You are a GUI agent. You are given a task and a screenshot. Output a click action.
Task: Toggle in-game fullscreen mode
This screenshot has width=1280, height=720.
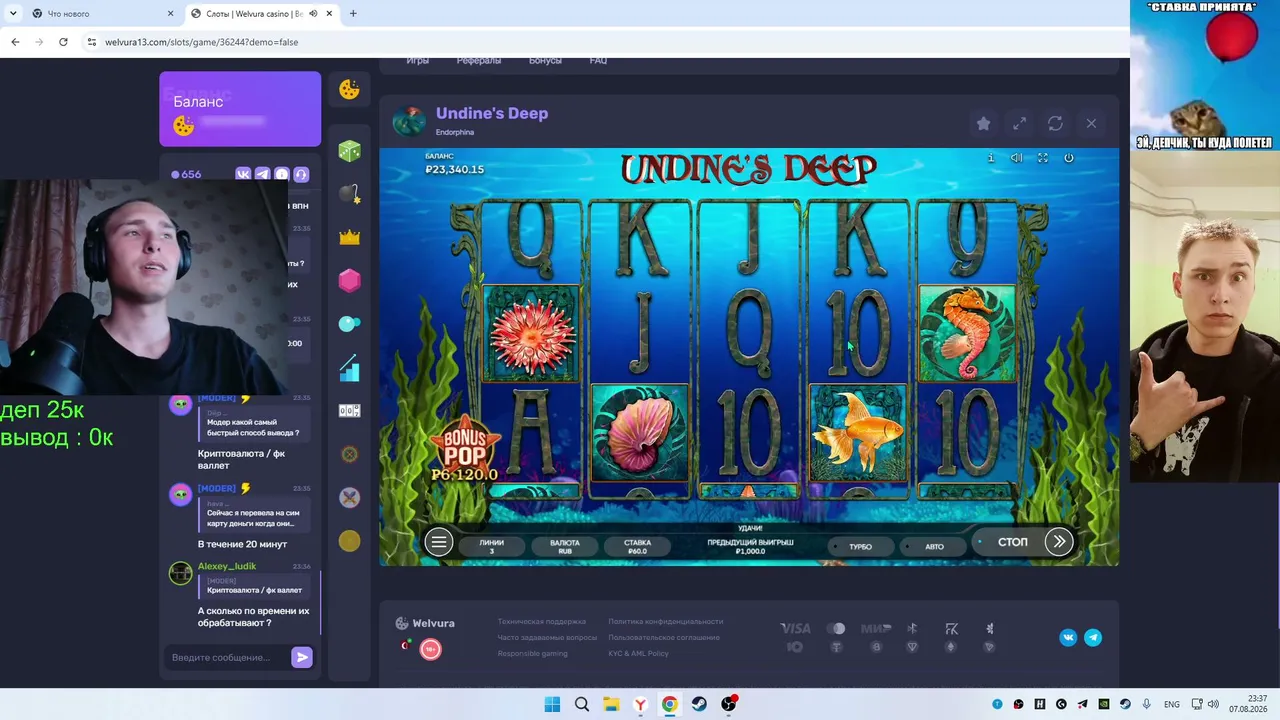click(x=1042, y=158)
